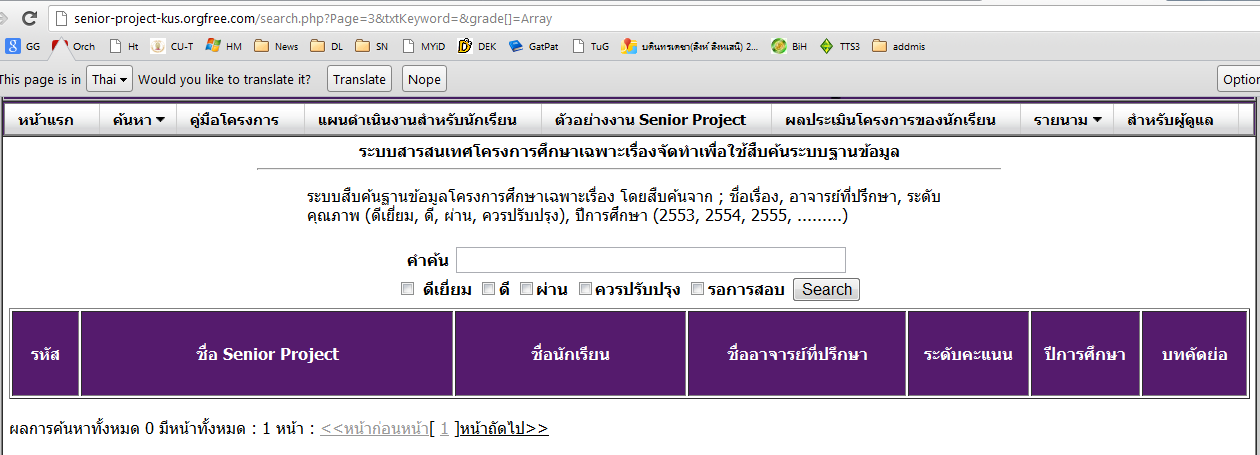This screenshot has width=1260, height=455.
Task: Open the News bookmarks folder
Action: [276, 46]
